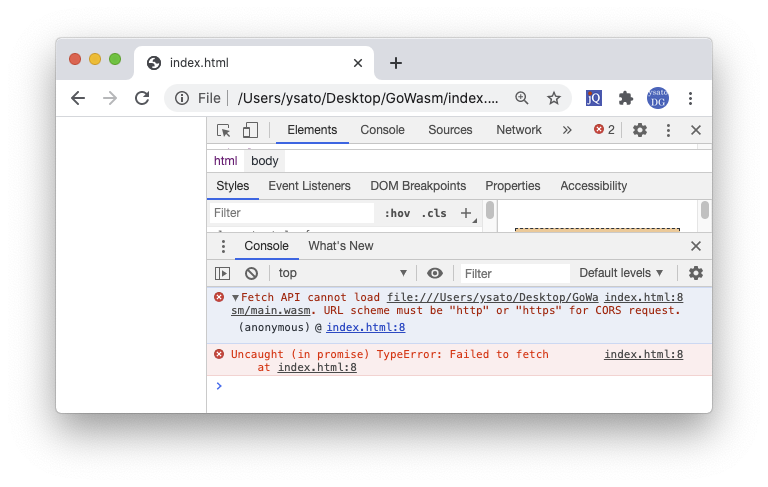Click the red error count badge
The width and height of the screenshot is (768, 487).
click(x=604, y=130)
